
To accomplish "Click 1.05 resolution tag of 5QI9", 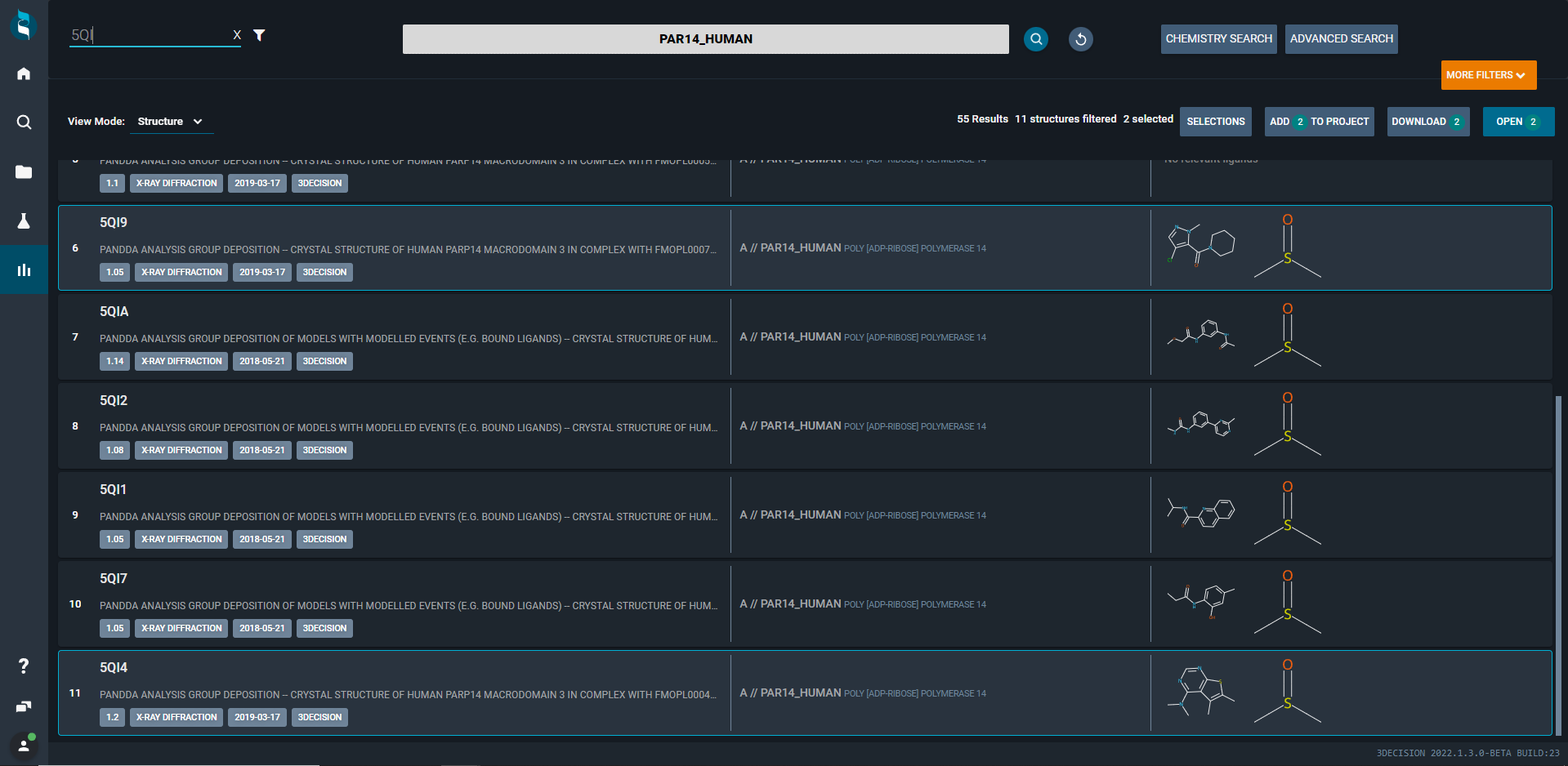I will [115, 272].
